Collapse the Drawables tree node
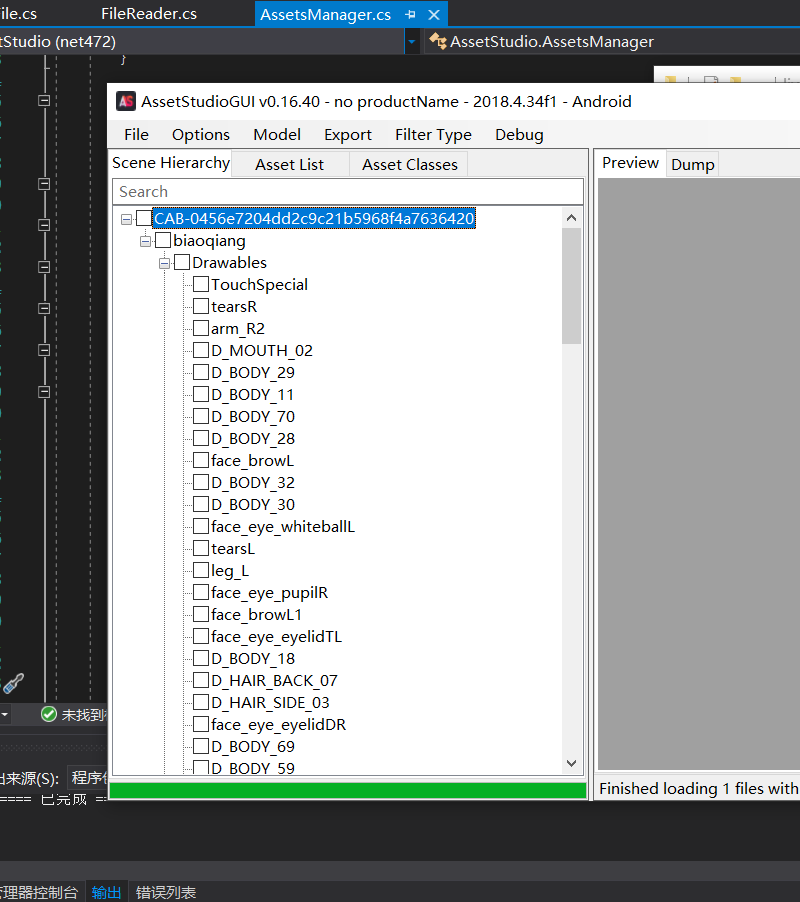This screenshot has width=800, height=902. click(x=164, y=263)
